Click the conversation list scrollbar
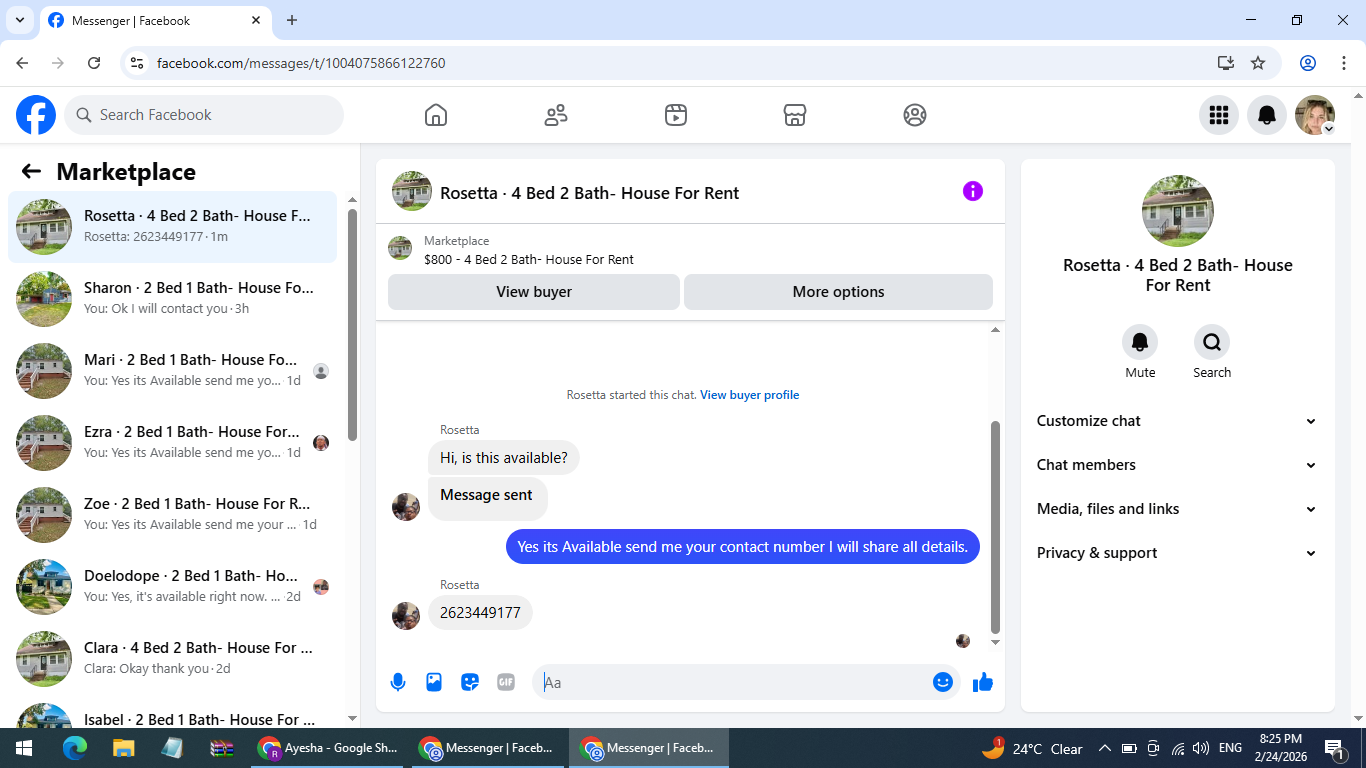Screen dimensions: 1366x768 point(352,324)
